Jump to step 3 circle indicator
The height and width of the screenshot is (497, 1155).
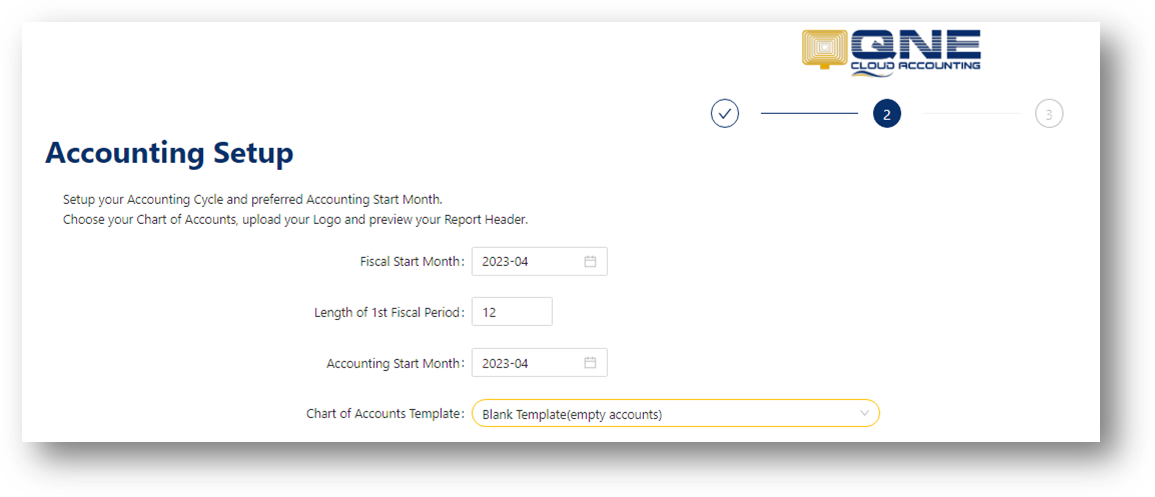1049,113
